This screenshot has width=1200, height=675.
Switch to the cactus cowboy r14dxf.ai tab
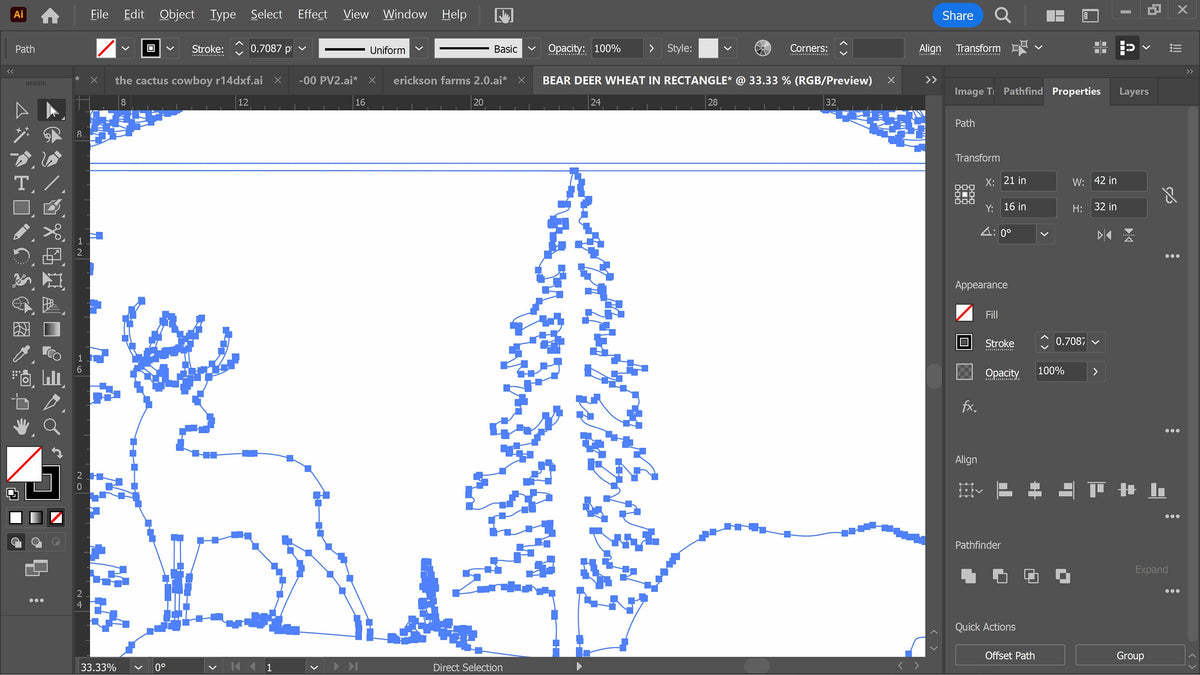pos(189,80)
